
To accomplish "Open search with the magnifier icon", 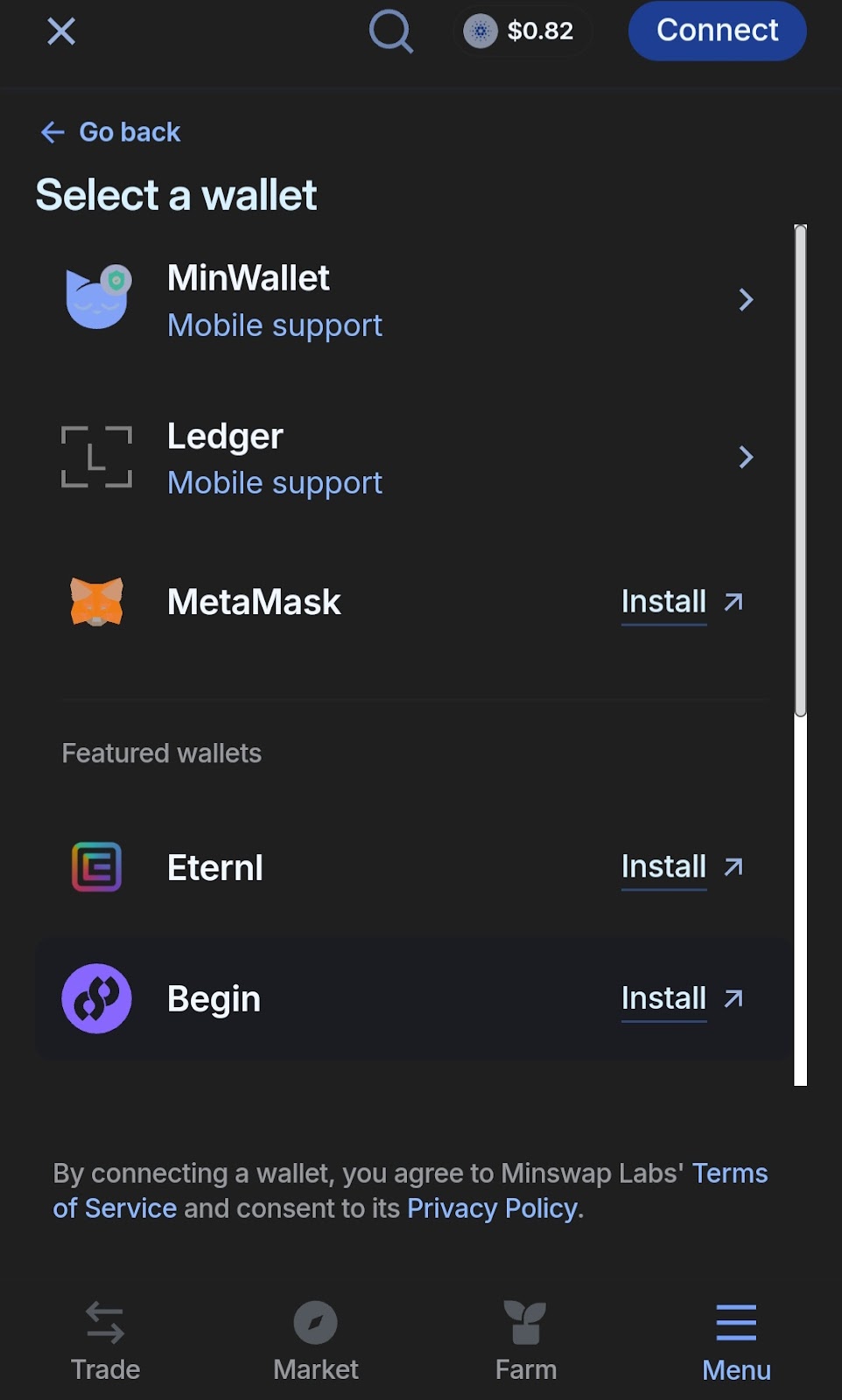I will pyautogui.click(x=391, y=31).
